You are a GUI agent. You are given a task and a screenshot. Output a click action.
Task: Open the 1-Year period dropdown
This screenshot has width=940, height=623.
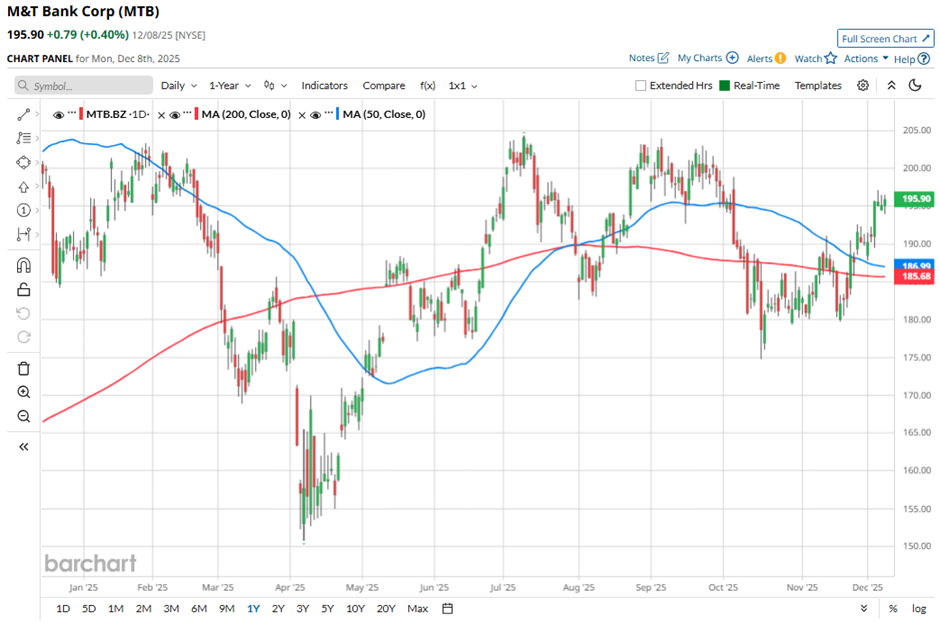(230, 86)
